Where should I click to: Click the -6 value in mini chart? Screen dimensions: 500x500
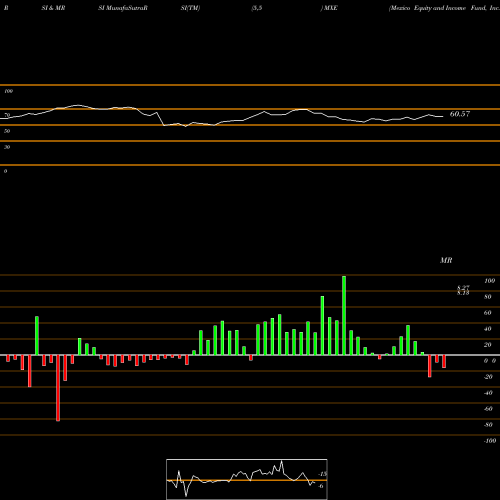coord(321,486)
